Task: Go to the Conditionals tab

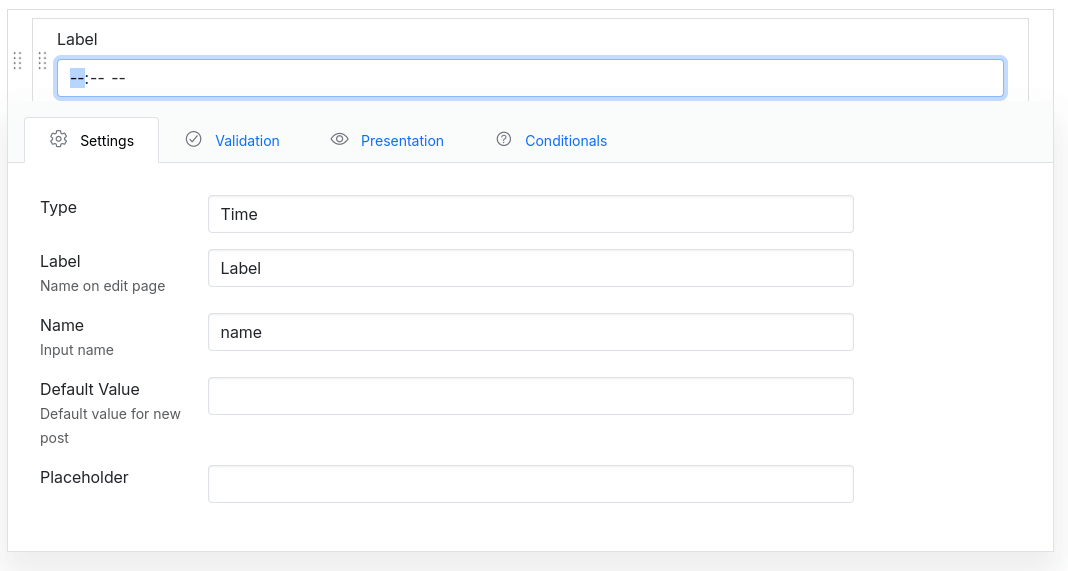Action: pos(566,141)
